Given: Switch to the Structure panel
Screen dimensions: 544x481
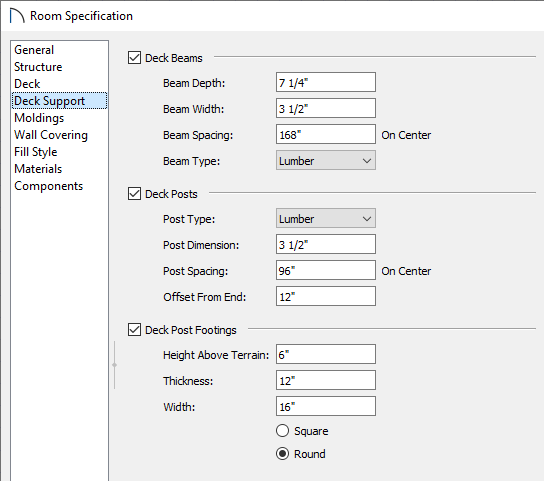Looking at the screenshot, I should (x=38, y=67).
